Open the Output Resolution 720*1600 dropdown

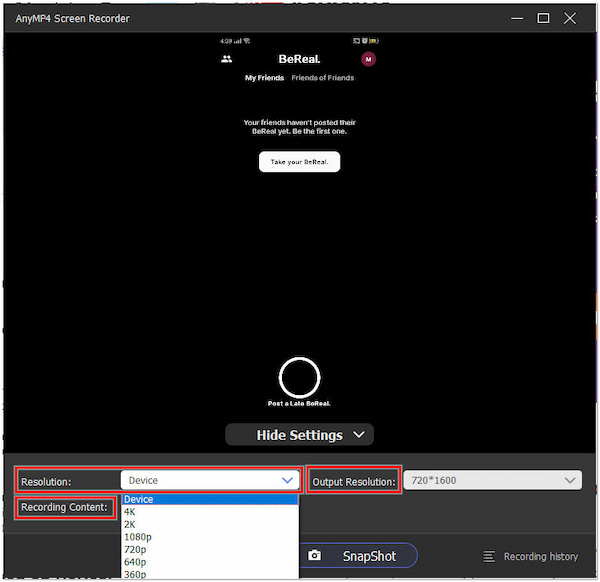click(x=493, y=480)
